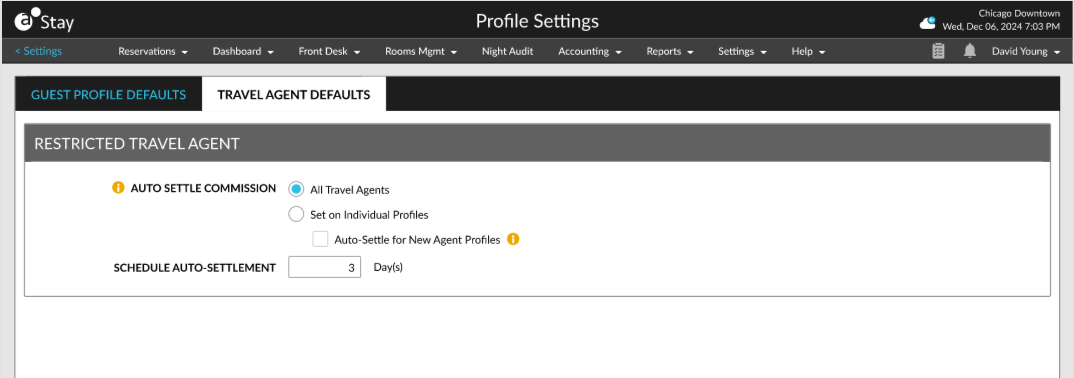Select Set on Individual Profiles radio button
The image size is (1074, 378).
(x=296, y=214)
